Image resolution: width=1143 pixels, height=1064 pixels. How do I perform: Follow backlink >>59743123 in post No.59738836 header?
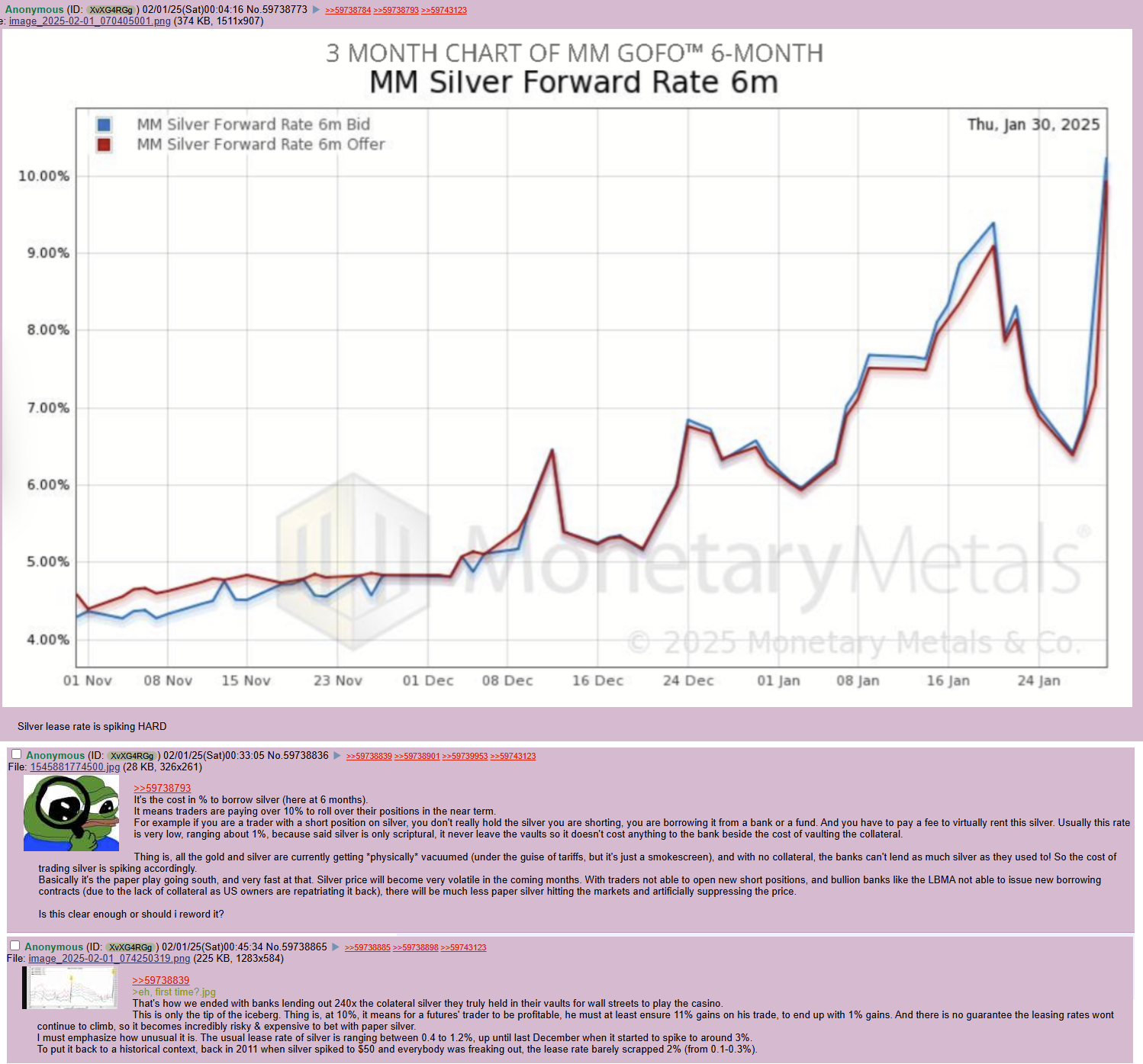pos(513,757)
